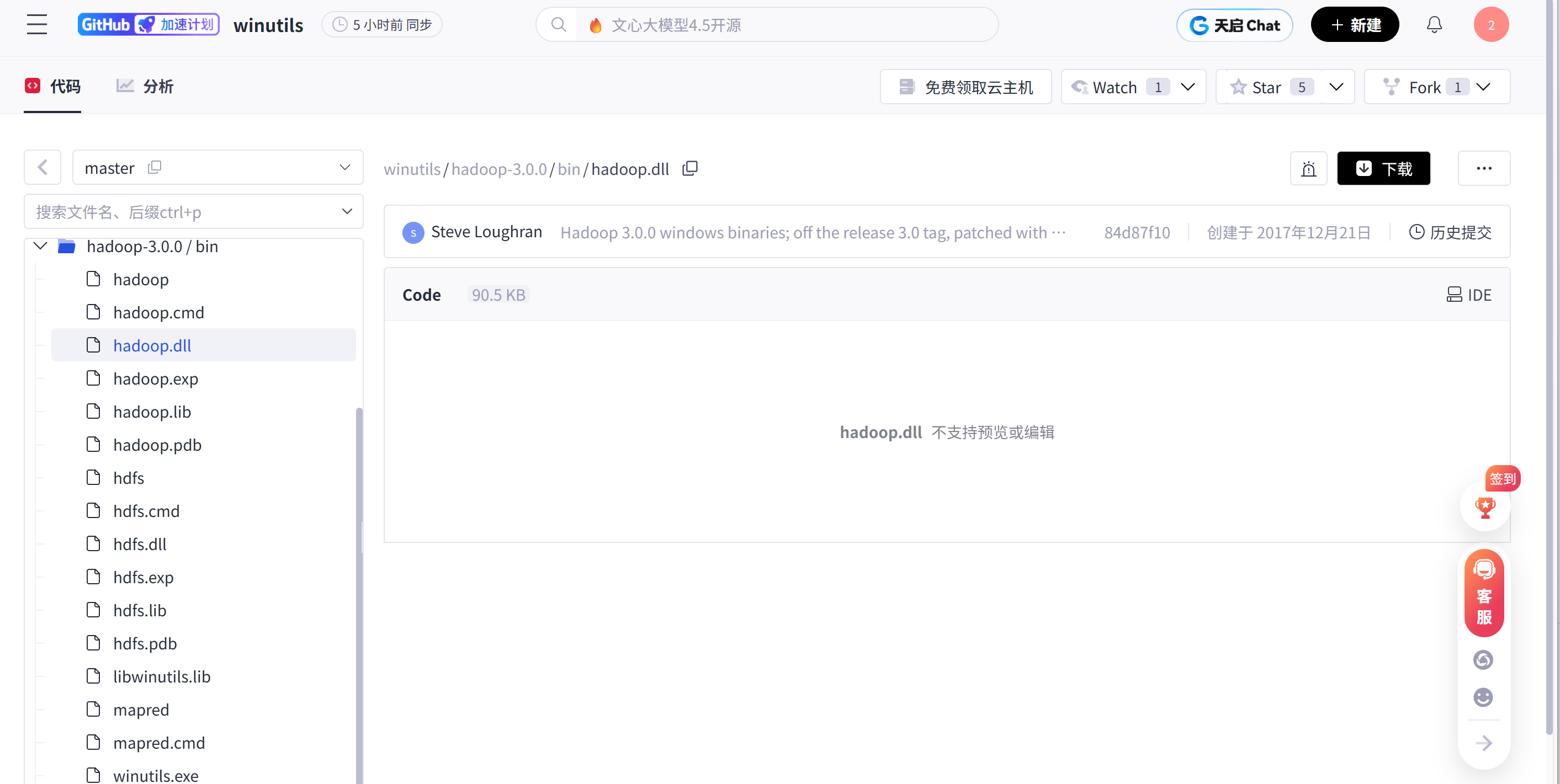The width and height of the screenshot is (1560, 784).
Task: Click the 下载 download button
Action: [x=1384, y=168]
